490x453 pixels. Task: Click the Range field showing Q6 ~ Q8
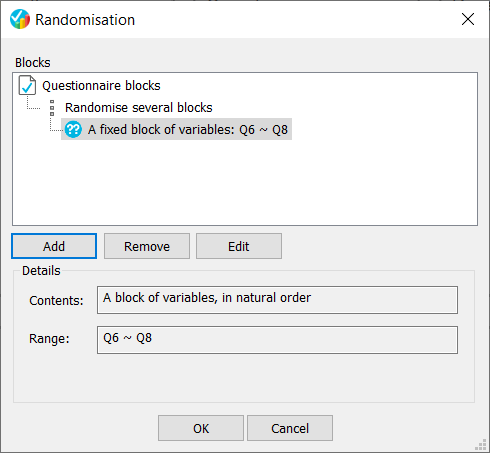[277, 340]
